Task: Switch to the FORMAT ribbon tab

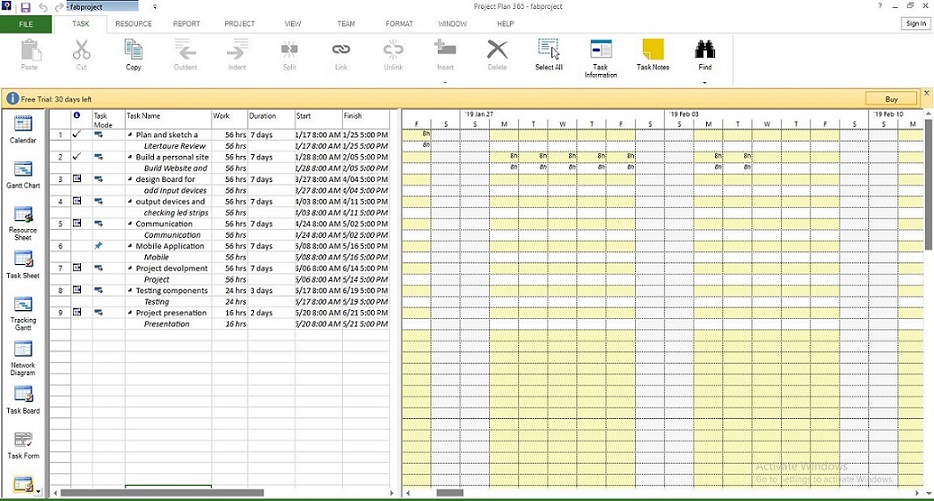Action: (x=399, y=24)
